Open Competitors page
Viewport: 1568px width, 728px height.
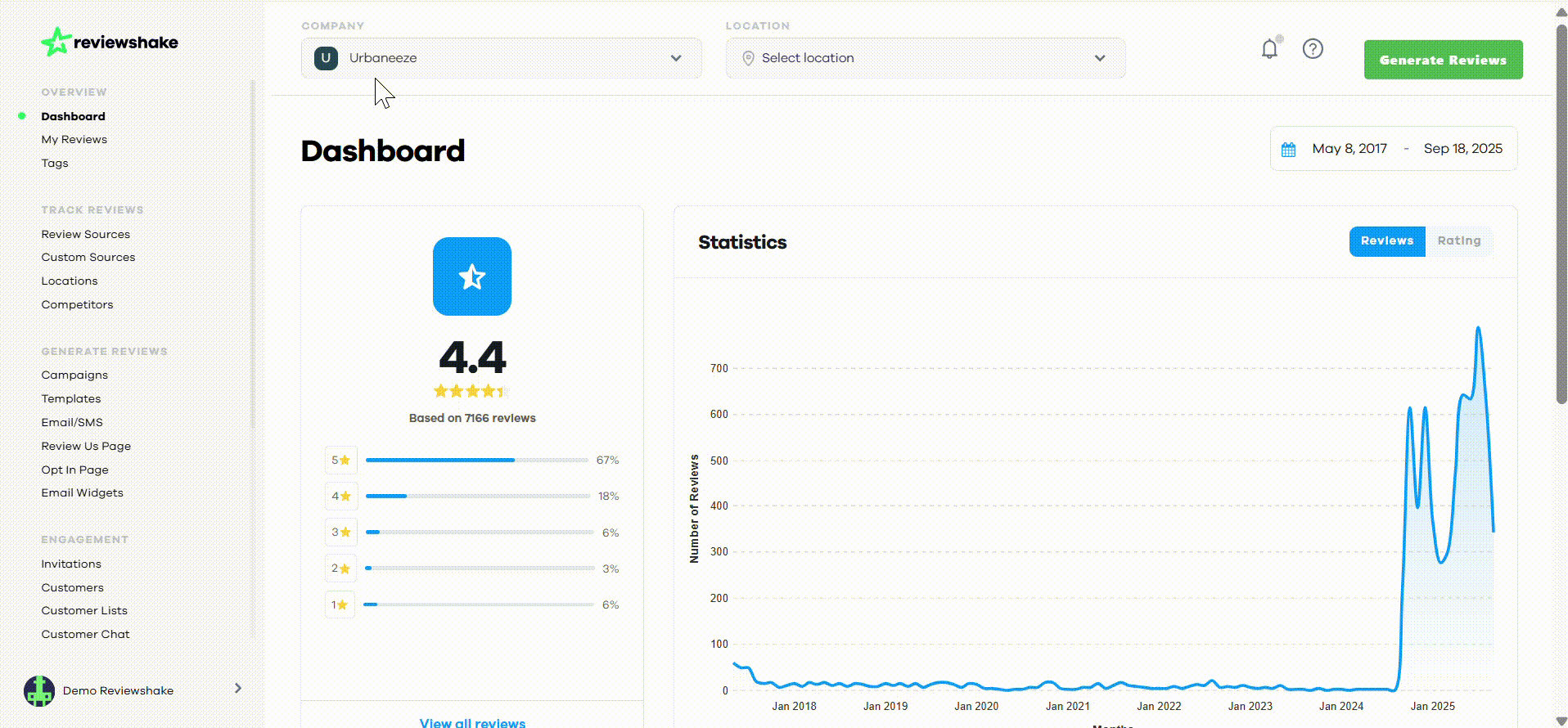(x=77, y=304)
